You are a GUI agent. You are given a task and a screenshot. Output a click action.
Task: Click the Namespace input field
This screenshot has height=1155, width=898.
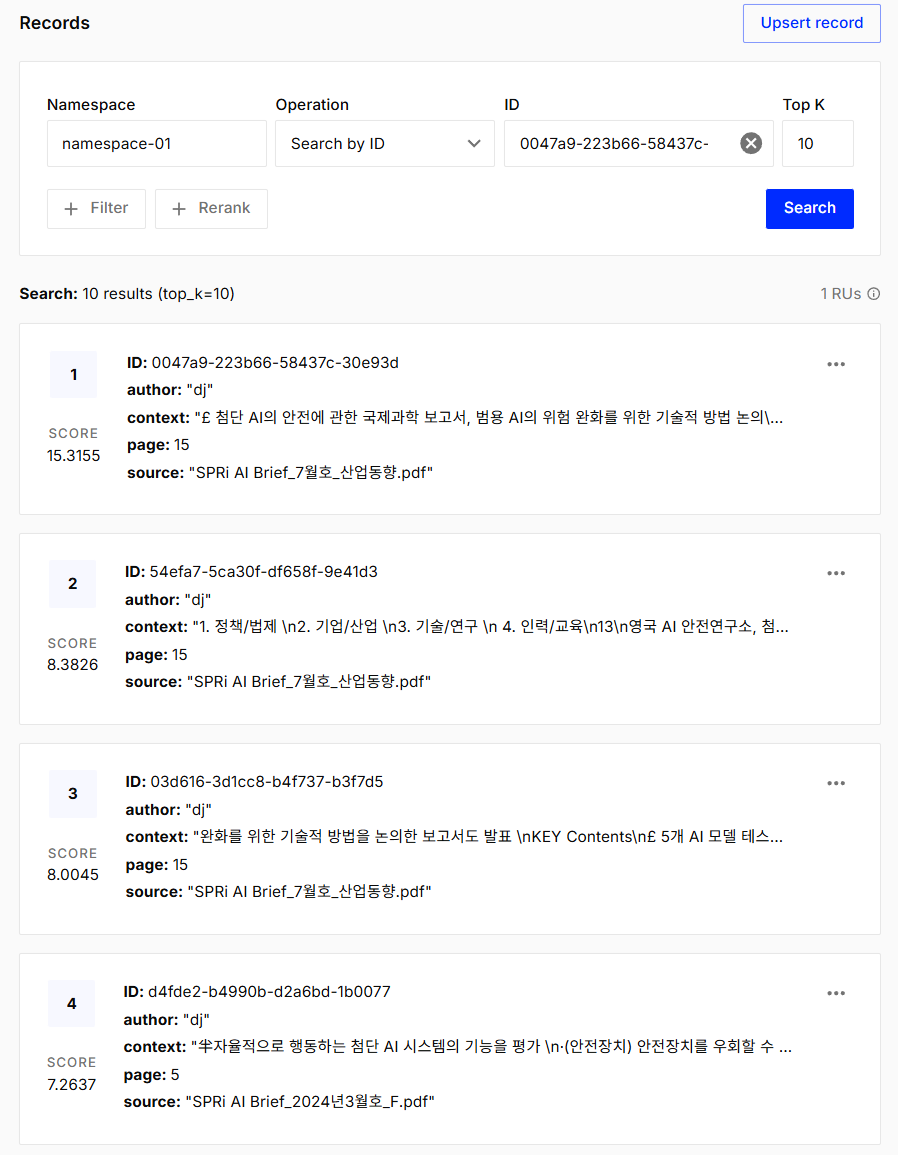[x=156, y=143]
